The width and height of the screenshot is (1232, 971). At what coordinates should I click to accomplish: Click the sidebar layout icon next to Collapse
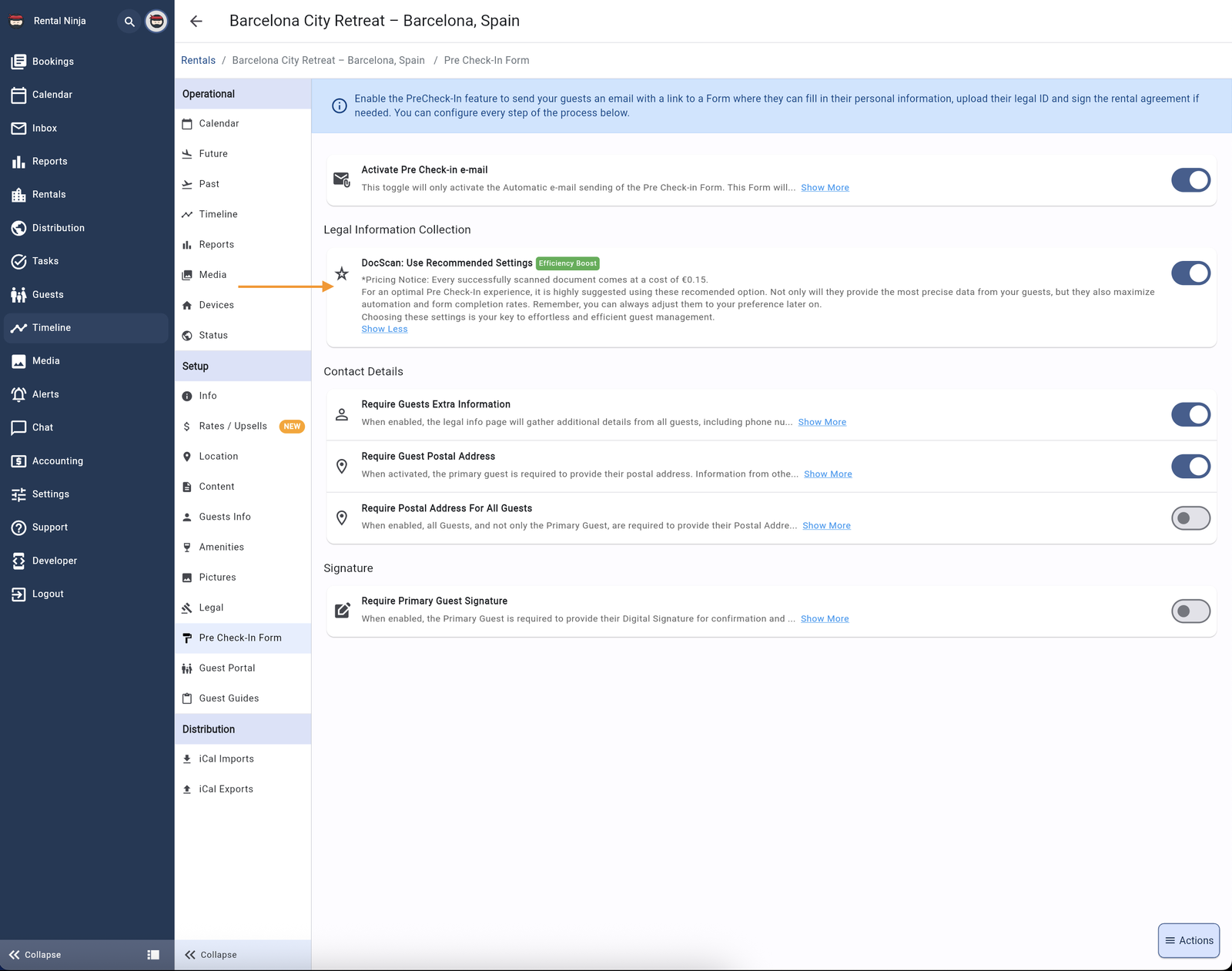tap(153, 955)
